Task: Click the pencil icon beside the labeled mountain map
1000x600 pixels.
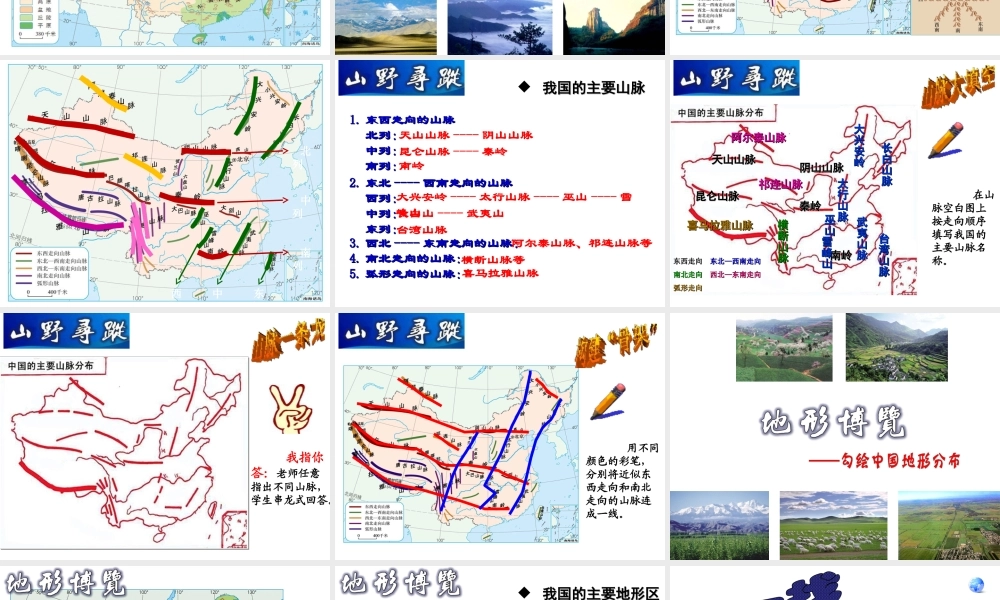Action: pos(946,140)
